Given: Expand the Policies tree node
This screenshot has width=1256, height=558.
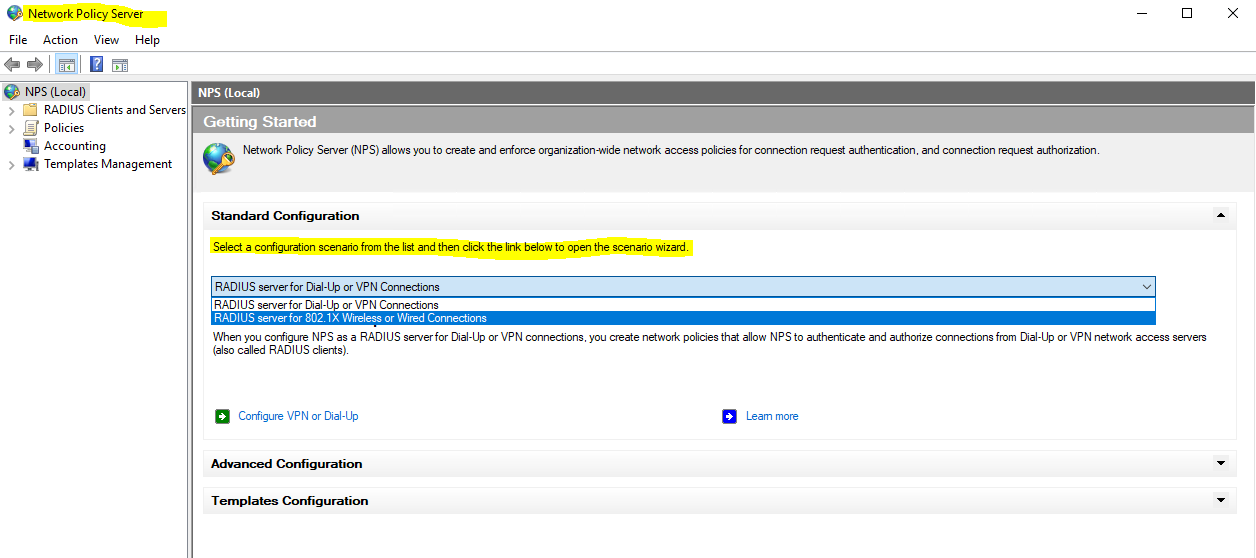Looking at the screenshot, I should (x=11, y=128).
